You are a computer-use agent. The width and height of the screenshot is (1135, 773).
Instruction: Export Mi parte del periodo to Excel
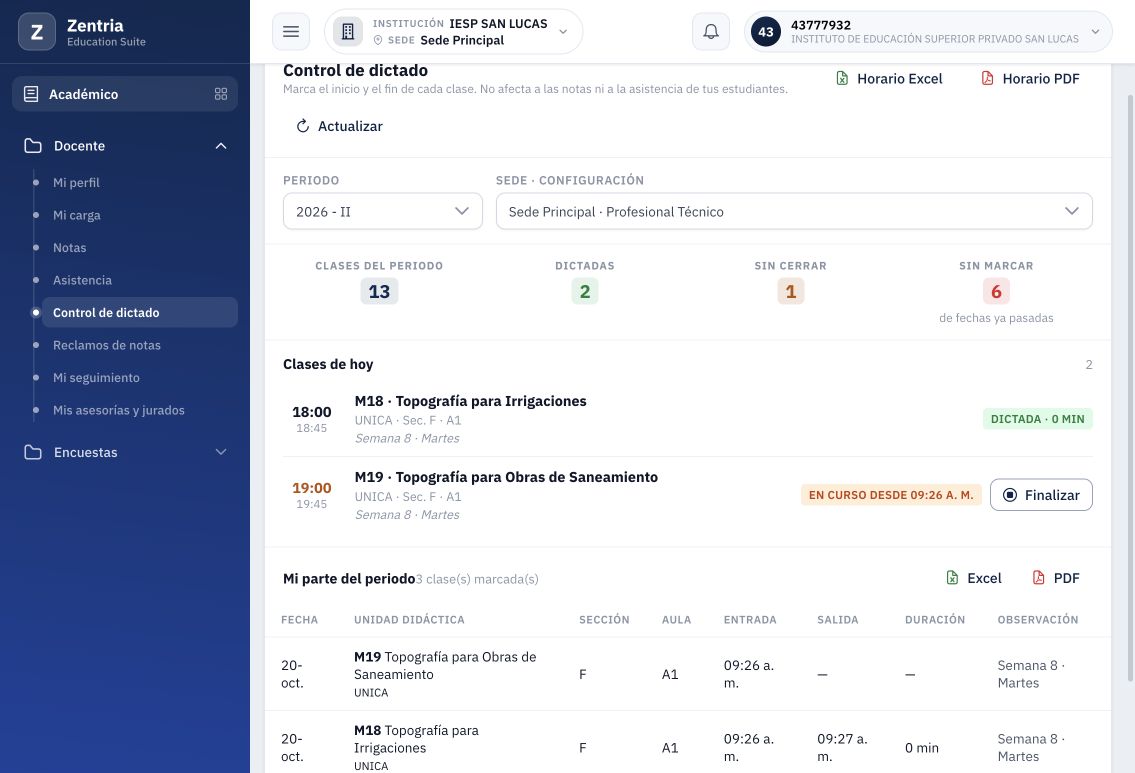pos(974,578)
